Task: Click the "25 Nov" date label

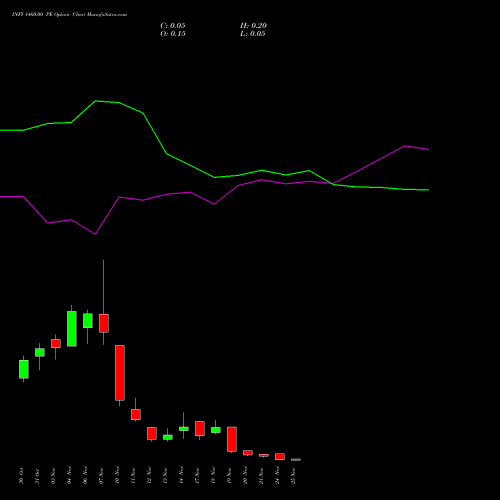Action: click(293, 476)
